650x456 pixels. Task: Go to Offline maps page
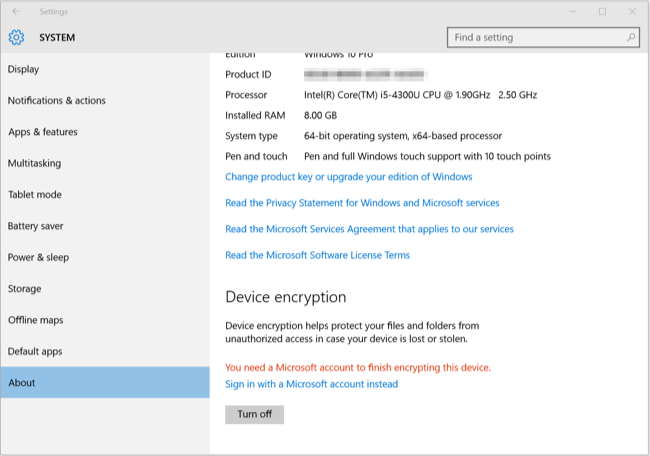[x=35, y=320]
